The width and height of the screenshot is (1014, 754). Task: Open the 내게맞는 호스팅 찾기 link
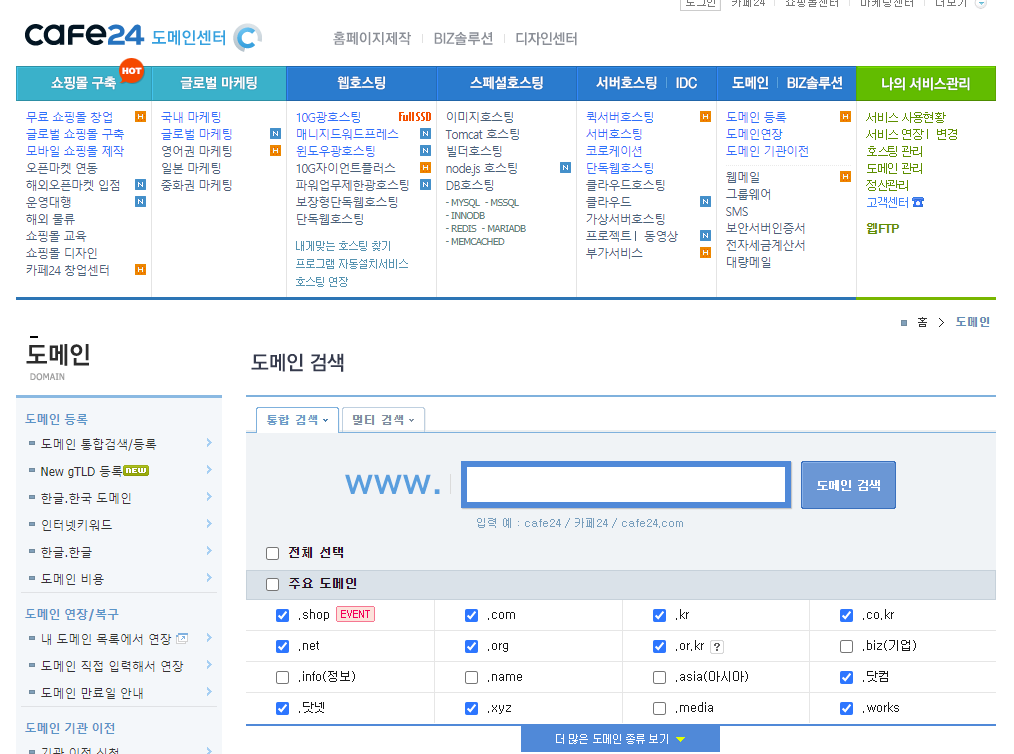343,246
